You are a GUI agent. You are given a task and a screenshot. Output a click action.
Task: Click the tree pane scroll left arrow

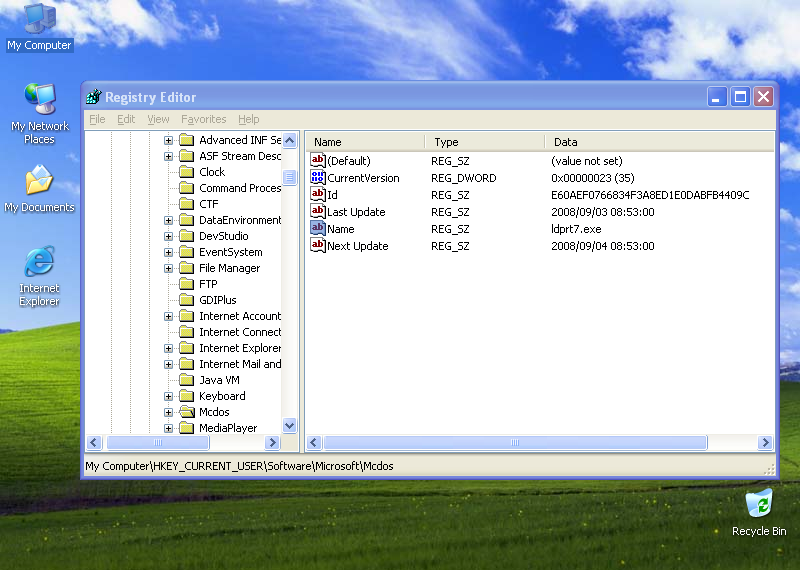tap(94, 442)
